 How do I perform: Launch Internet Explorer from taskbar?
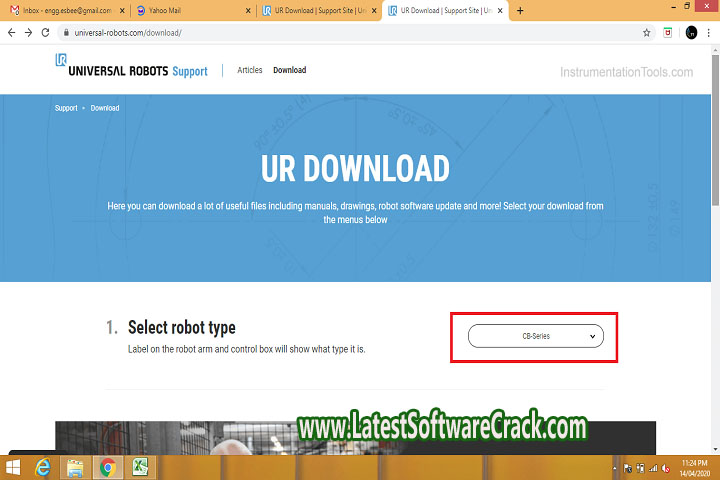click(43, 468)
